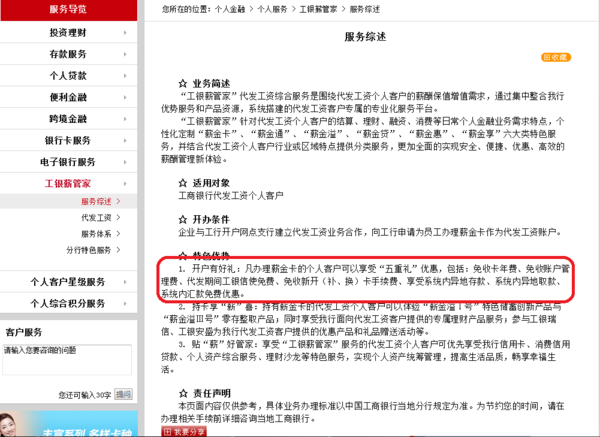Click the text 工商银行代发工资个人客户
The width and height of the screenshot is (600, 437).
(x=231, y=196)
